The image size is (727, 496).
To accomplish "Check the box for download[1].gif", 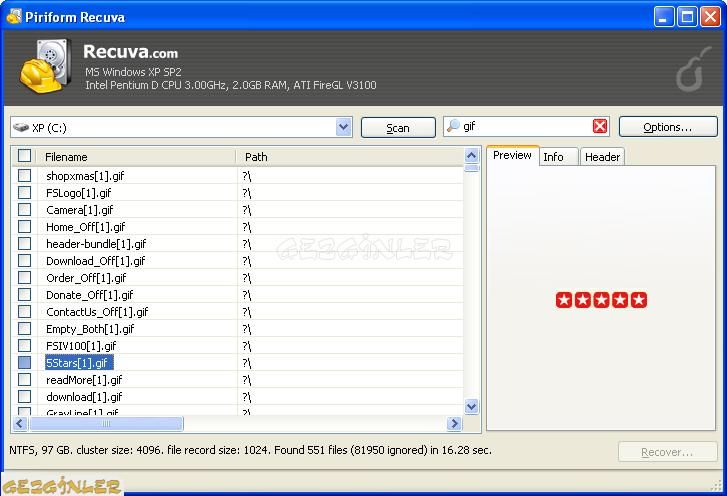I will point(24,396).
